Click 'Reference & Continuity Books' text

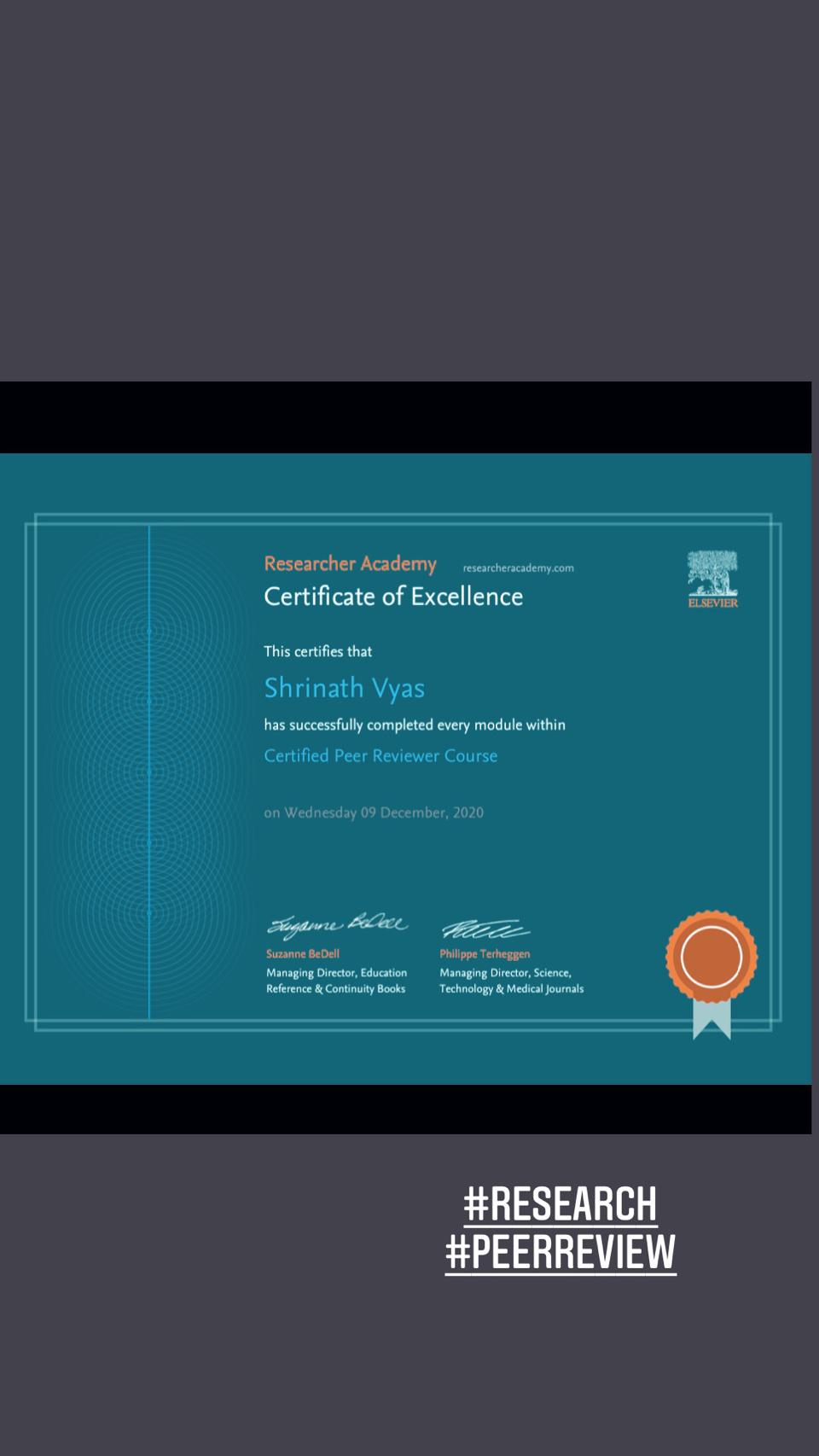335,989
